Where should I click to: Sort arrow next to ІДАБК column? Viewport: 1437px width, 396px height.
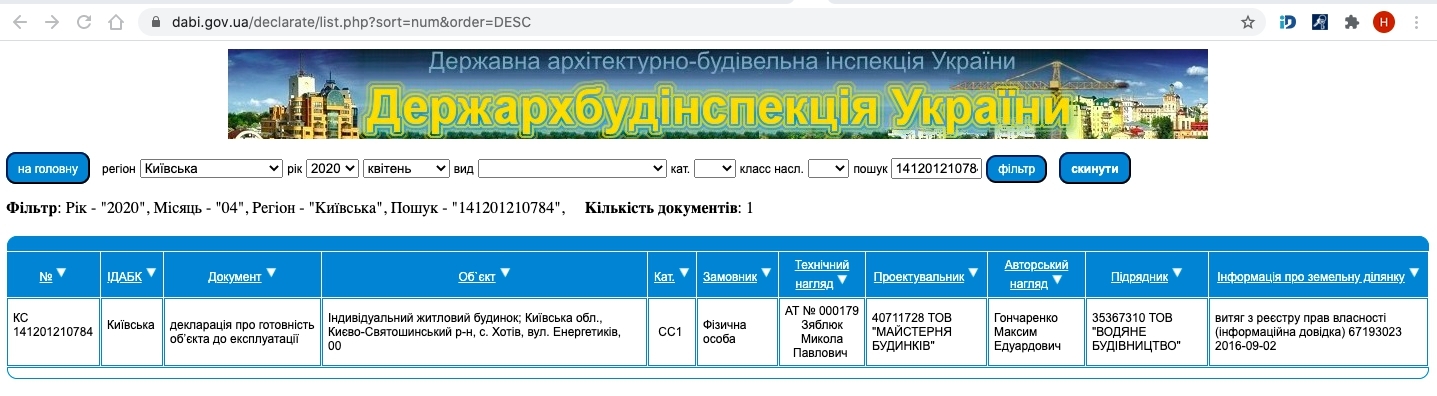[x=151, y=272]
